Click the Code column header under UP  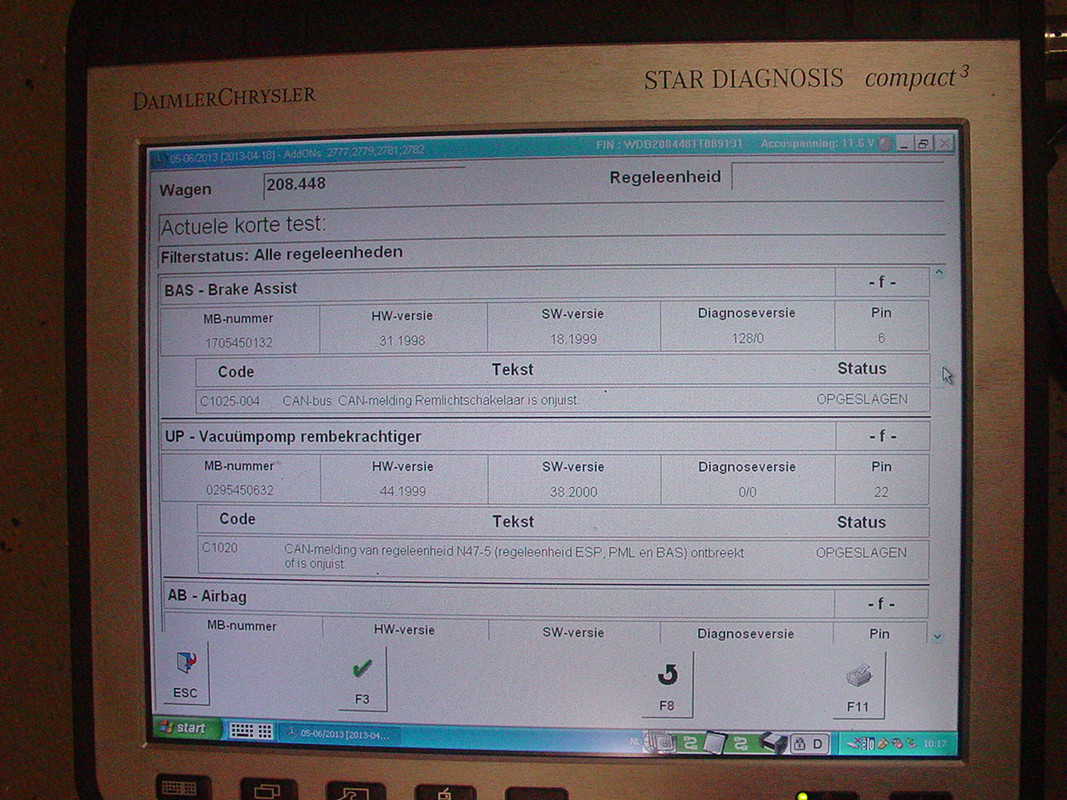(x=237, y=519)
